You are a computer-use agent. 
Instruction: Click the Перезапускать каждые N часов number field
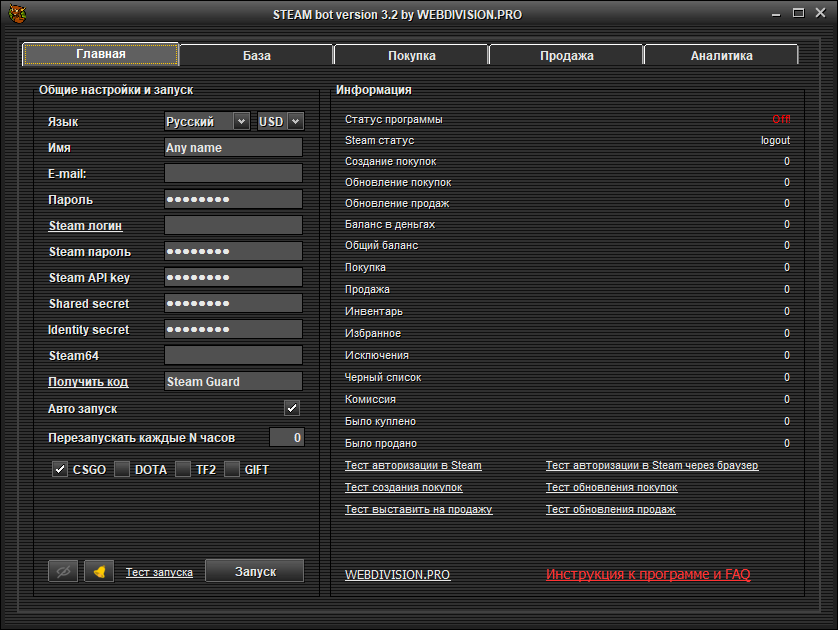286,437
